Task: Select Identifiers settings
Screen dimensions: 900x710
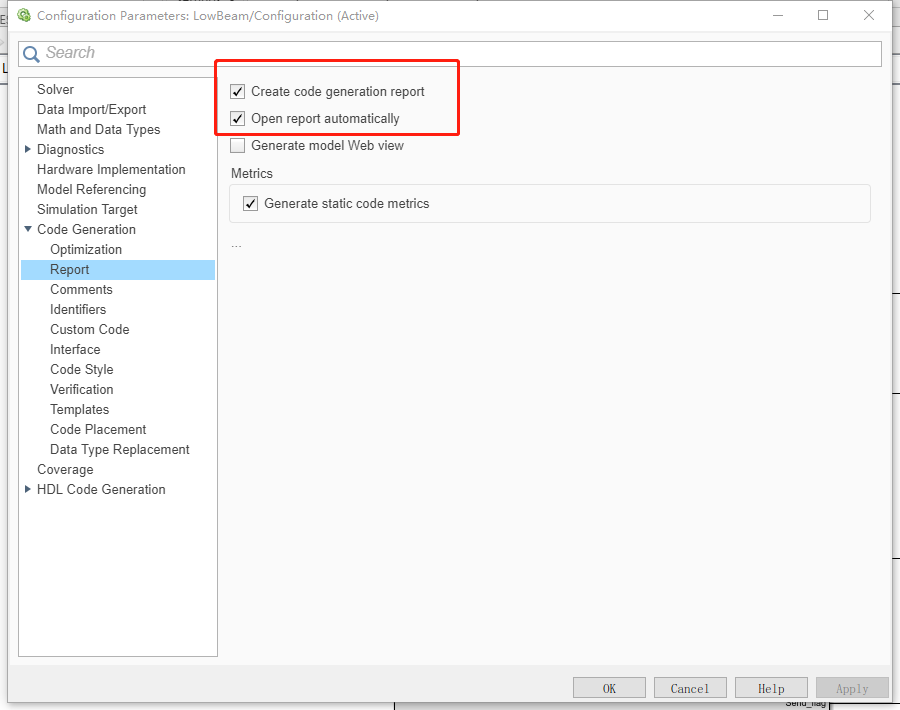Action: pyautogui.click(x=77, y=310)
